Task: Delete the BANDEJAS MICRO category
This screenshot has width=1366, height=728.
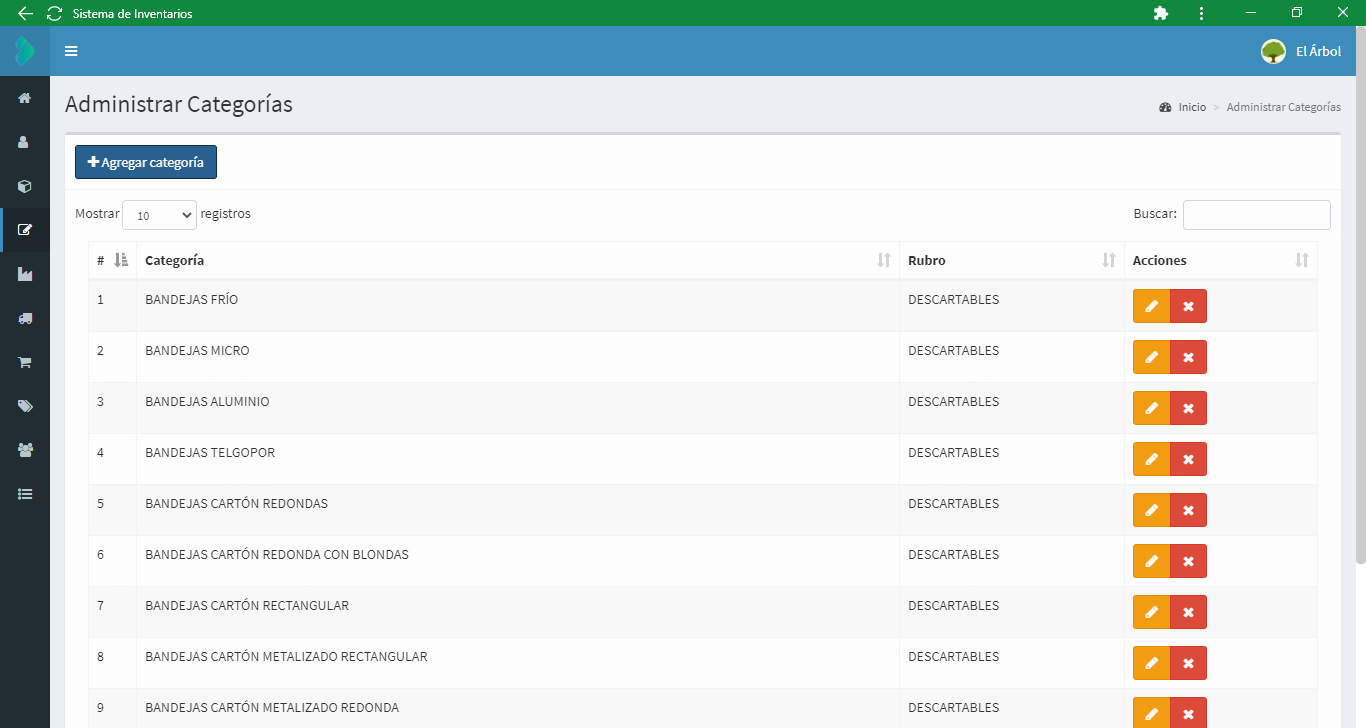Action: pyautogui.click(x=1188, y=357)
